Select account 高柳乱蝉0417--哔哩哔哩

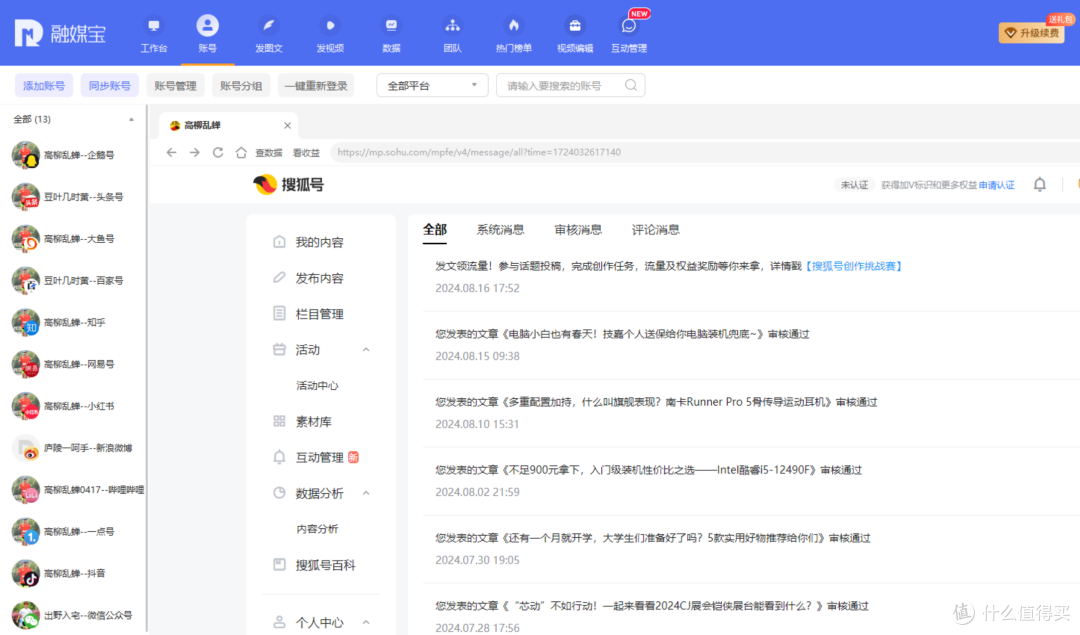tap(77, 490)
